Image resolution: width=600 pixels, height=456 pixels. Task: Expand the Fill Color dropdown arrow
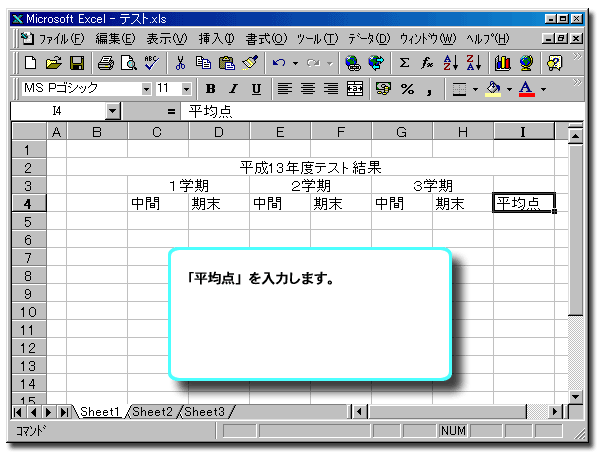(x=509, y=89)
